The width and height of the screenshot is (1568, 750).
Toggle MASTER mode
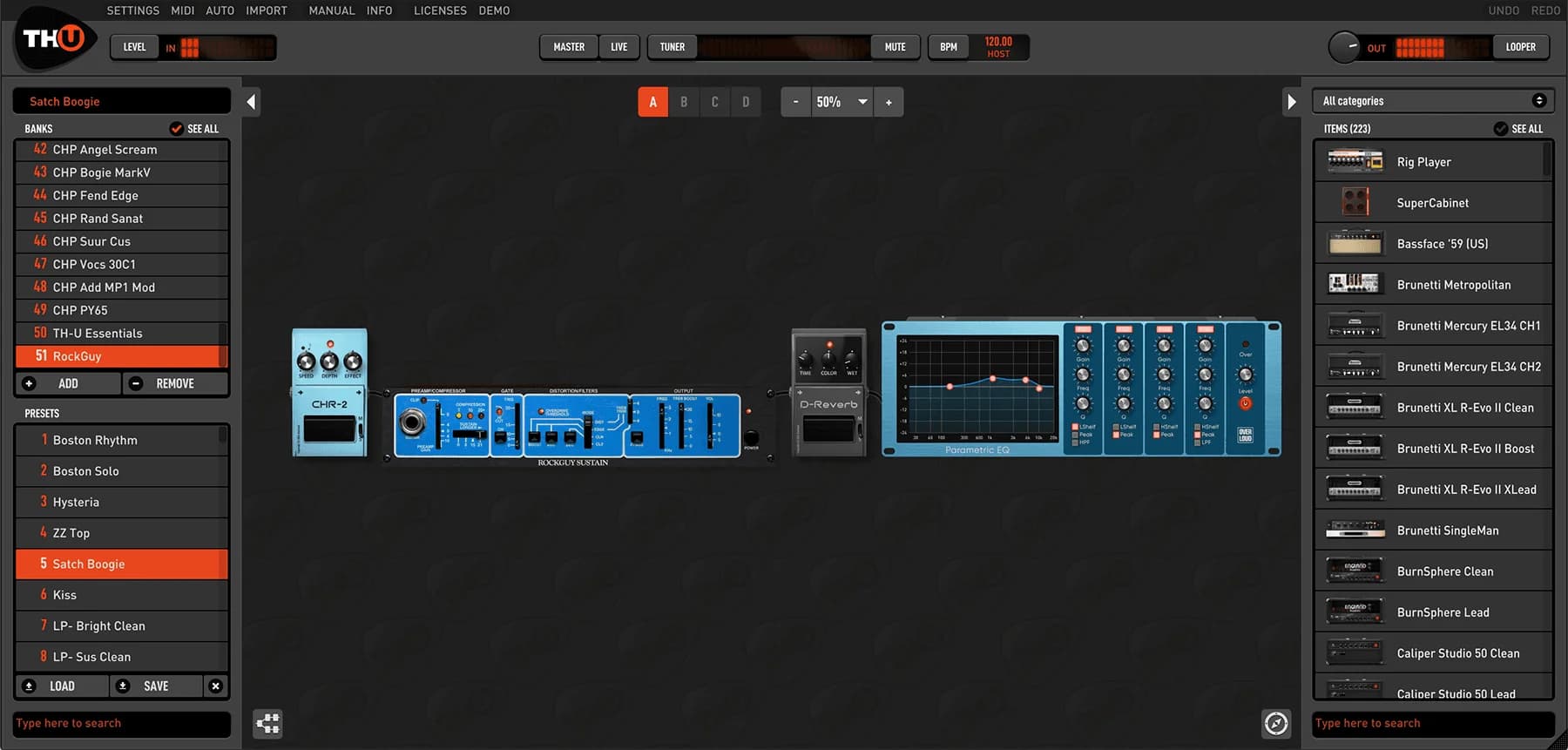click(569, 47)
